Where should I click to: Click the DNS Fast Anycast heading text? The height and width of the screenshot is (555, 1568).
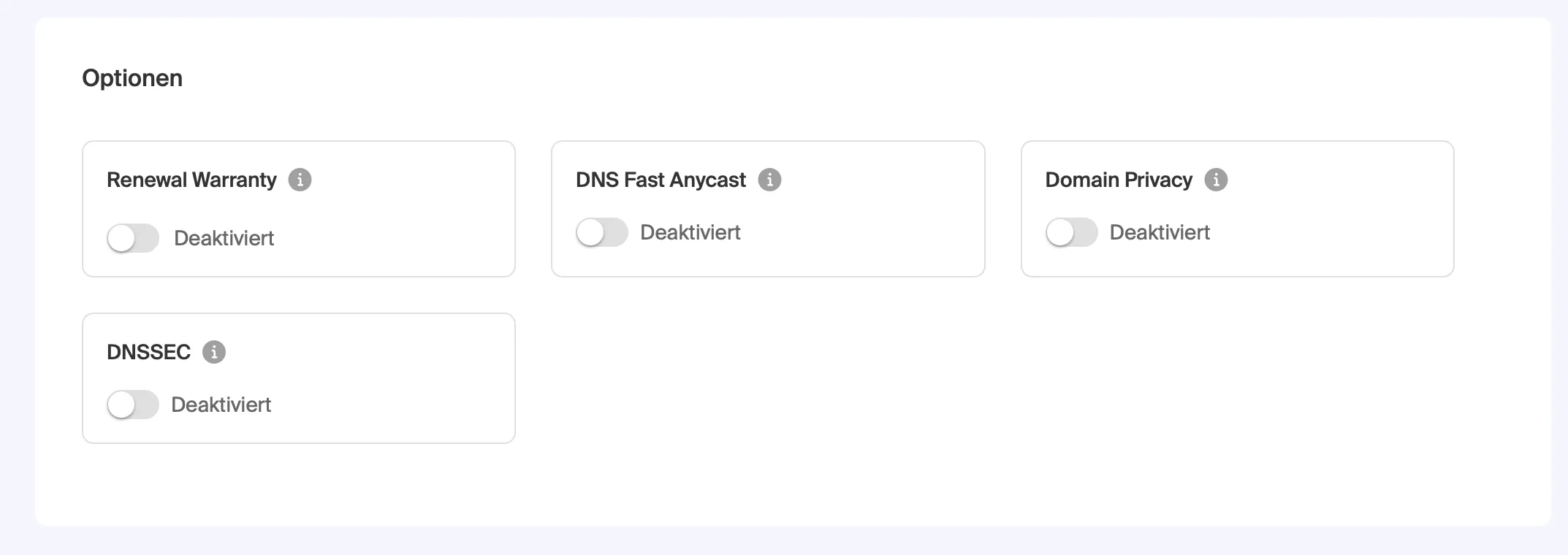[661, 180]
